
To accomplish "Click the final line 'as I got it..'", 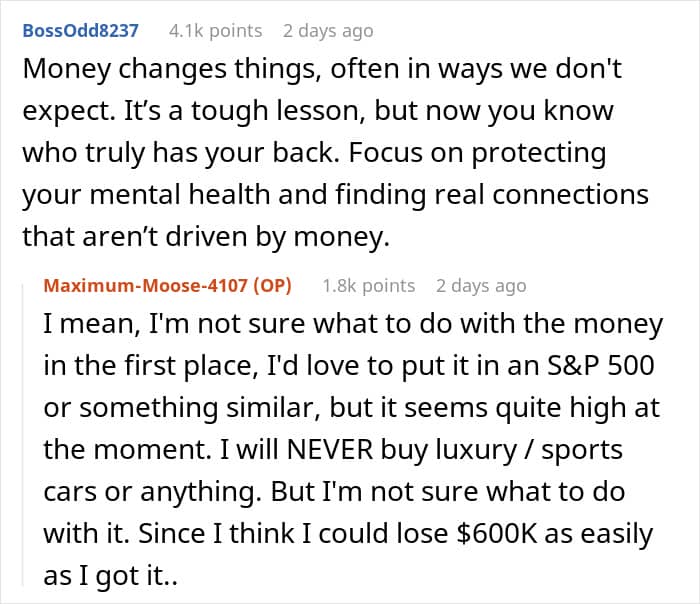I will click(x=110, y=575).
